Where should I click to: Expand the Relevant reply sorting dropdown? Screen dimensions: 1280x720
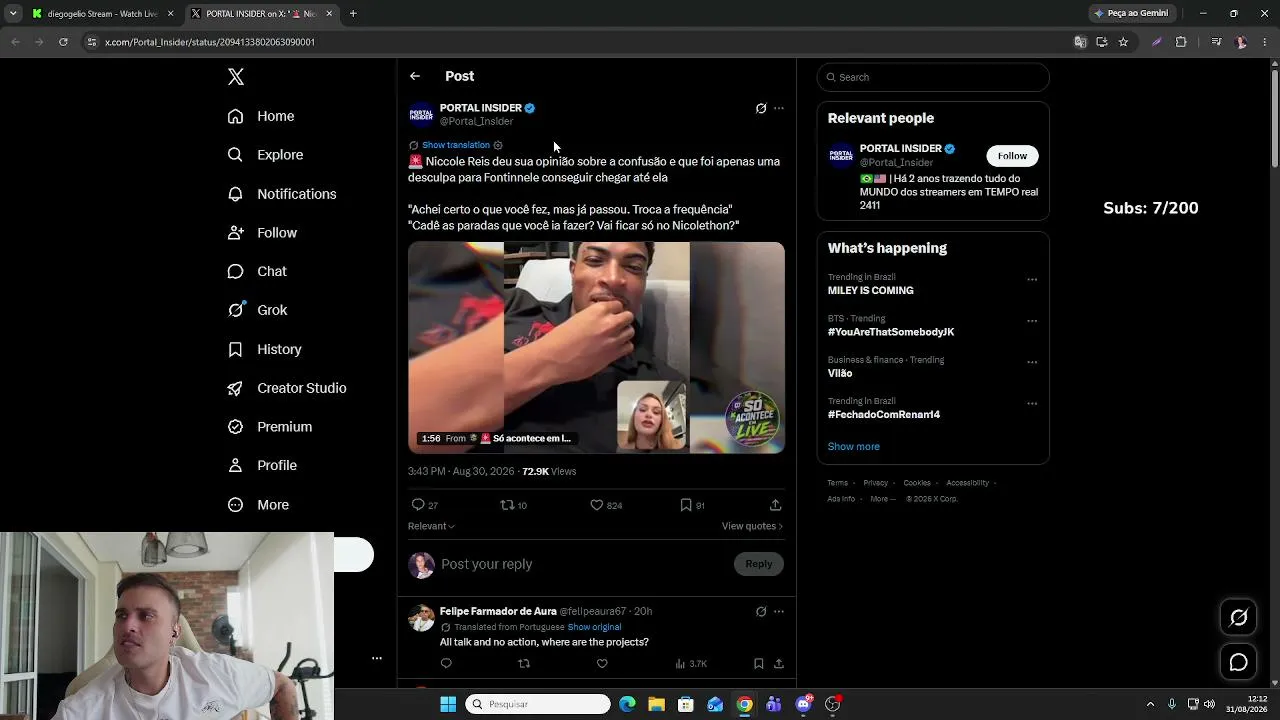tap(431, 526)
